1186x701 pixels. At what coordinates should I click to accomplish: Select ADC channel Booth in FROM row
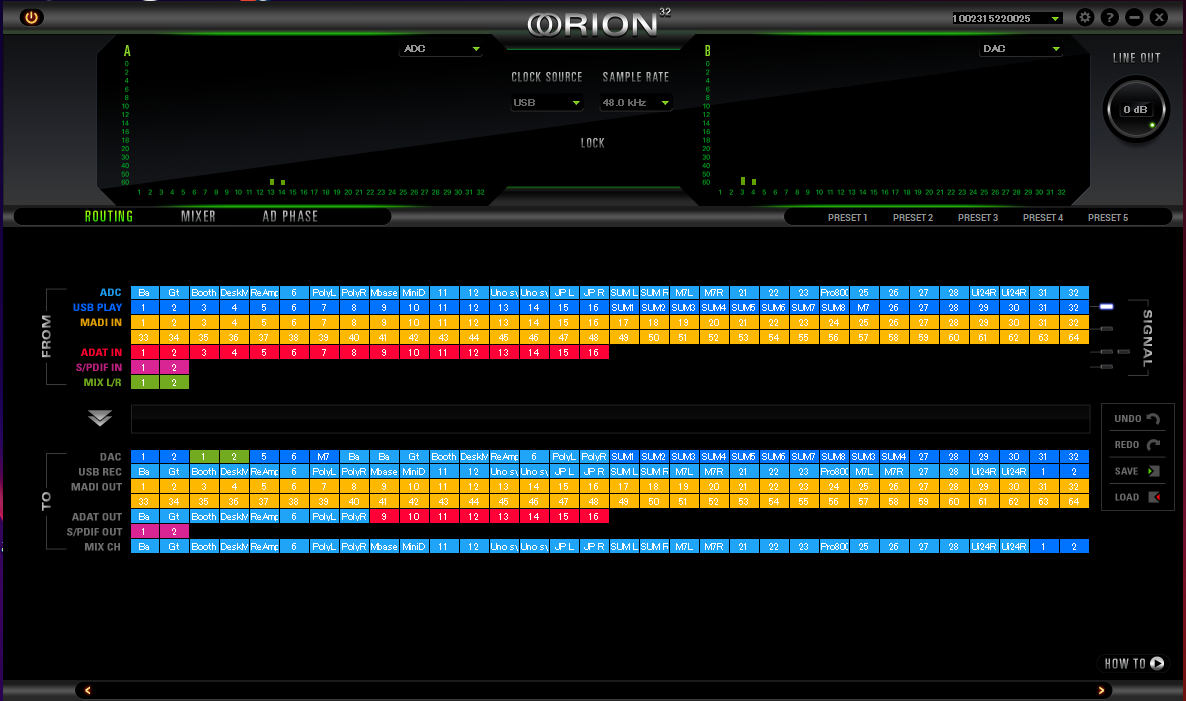[x=203, y=293]
